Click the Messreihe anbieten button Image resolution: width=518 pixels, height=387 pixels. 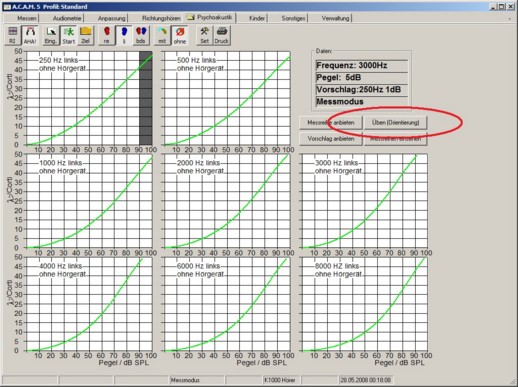[331, 122]
